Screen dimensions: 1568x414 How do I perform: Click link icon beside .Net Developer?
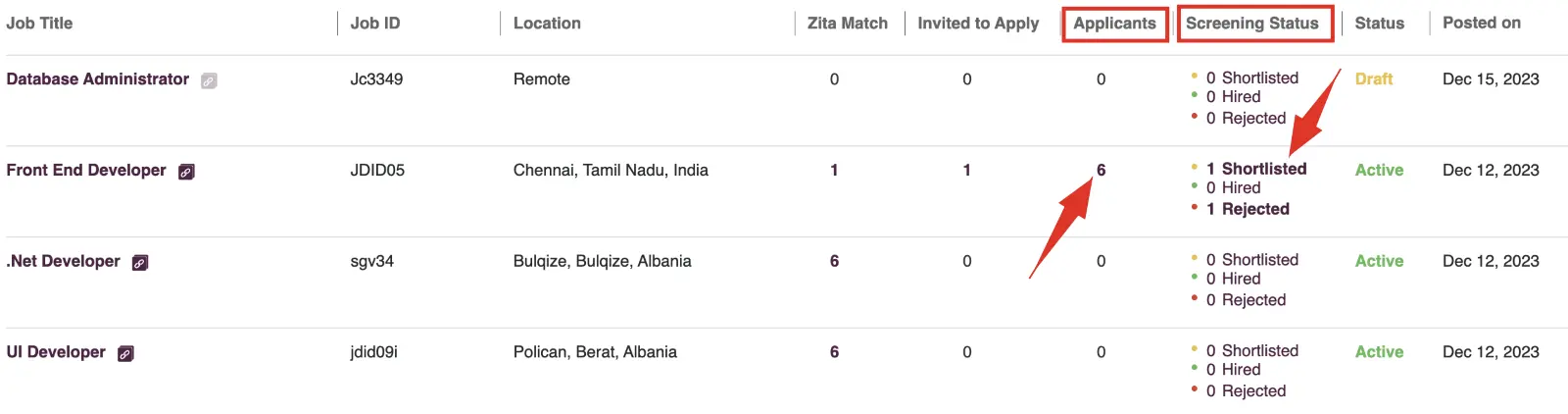[x=140, y=263]
